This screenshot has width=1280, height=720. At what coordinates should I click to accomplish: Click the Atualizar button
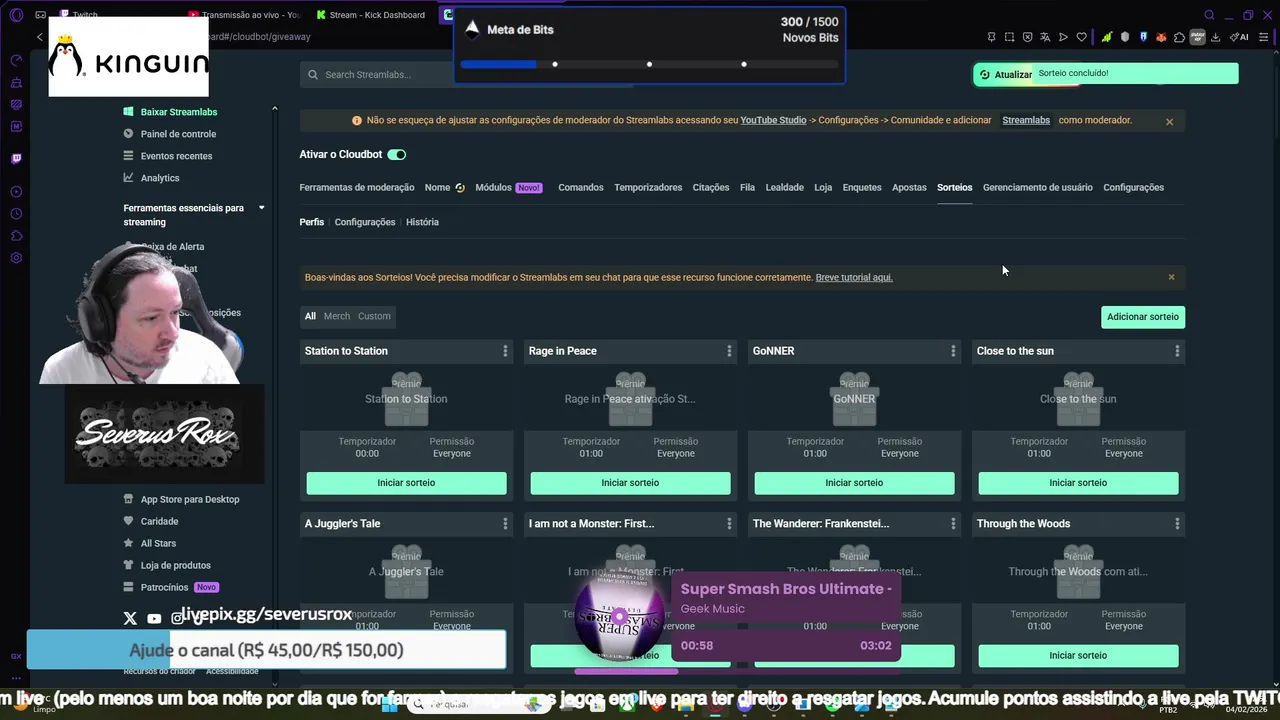(x=1006, y=74)
